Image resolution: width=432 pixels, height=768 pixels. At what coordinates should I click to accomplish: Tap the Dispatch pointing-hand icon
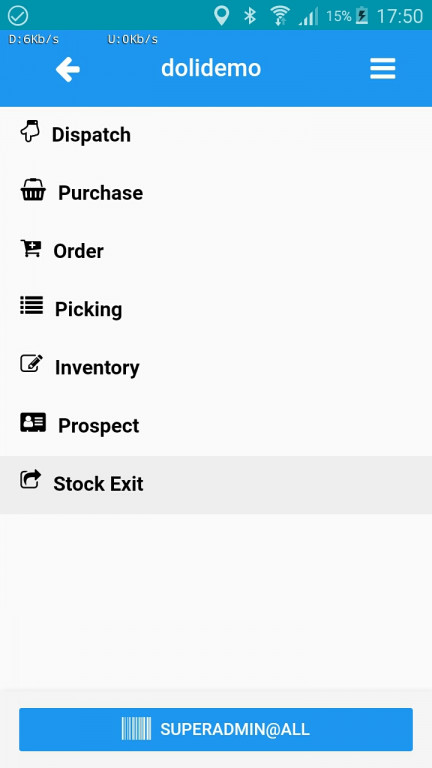(x=30, y=131)
